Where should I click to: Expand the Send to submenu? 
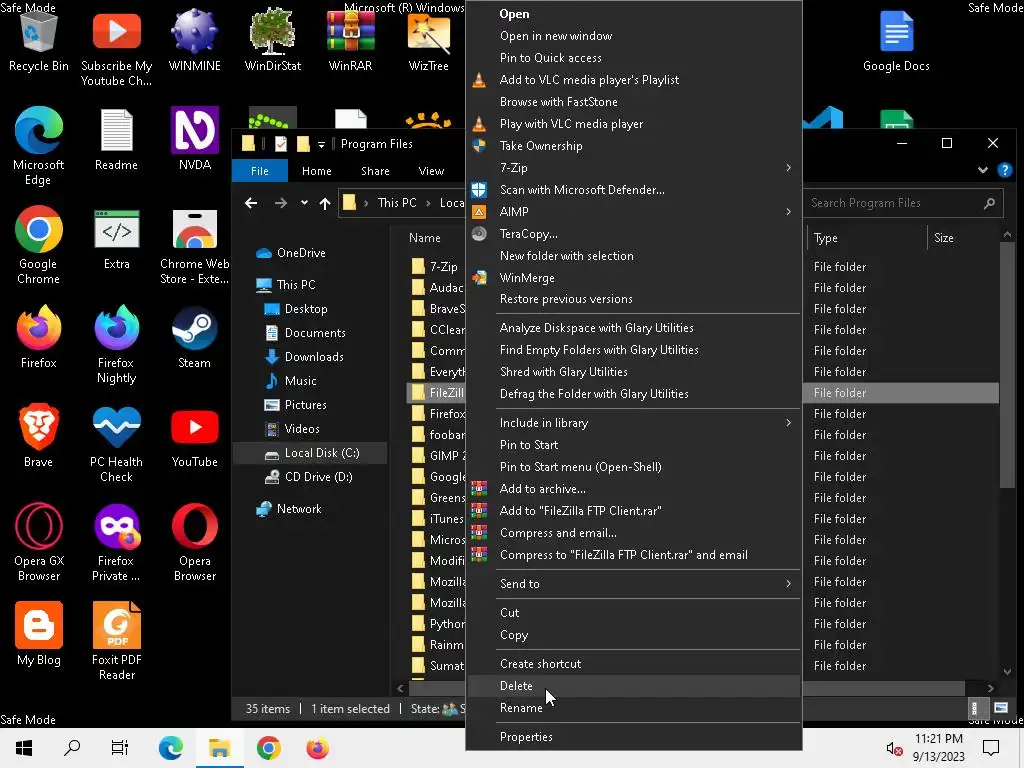633,584
